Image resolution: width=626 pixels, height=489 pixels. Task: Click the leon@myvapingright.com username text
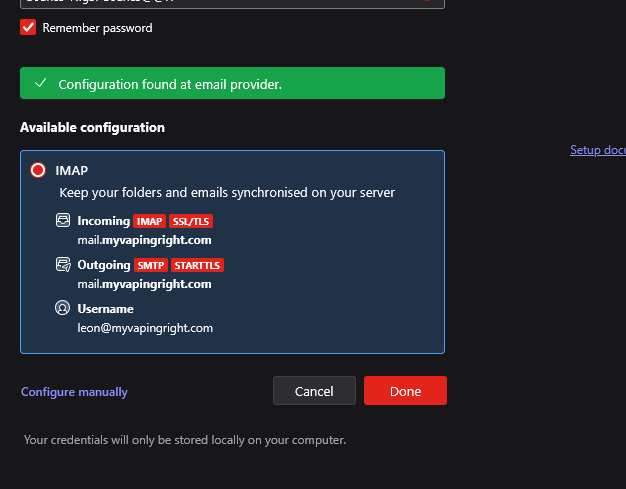[145, 327]
